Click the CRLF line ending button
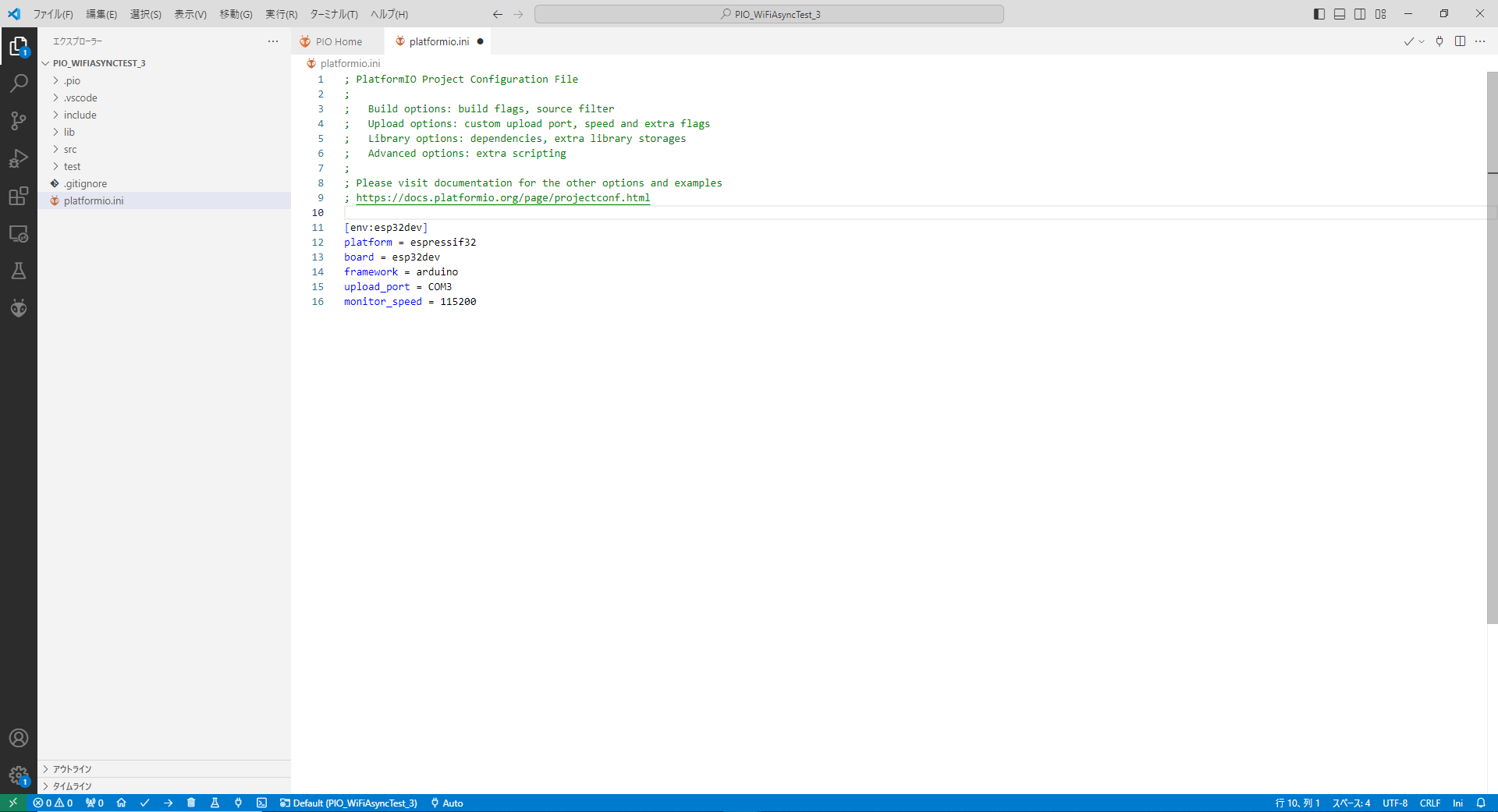The image size is (1498, 812). point(1429,803)
